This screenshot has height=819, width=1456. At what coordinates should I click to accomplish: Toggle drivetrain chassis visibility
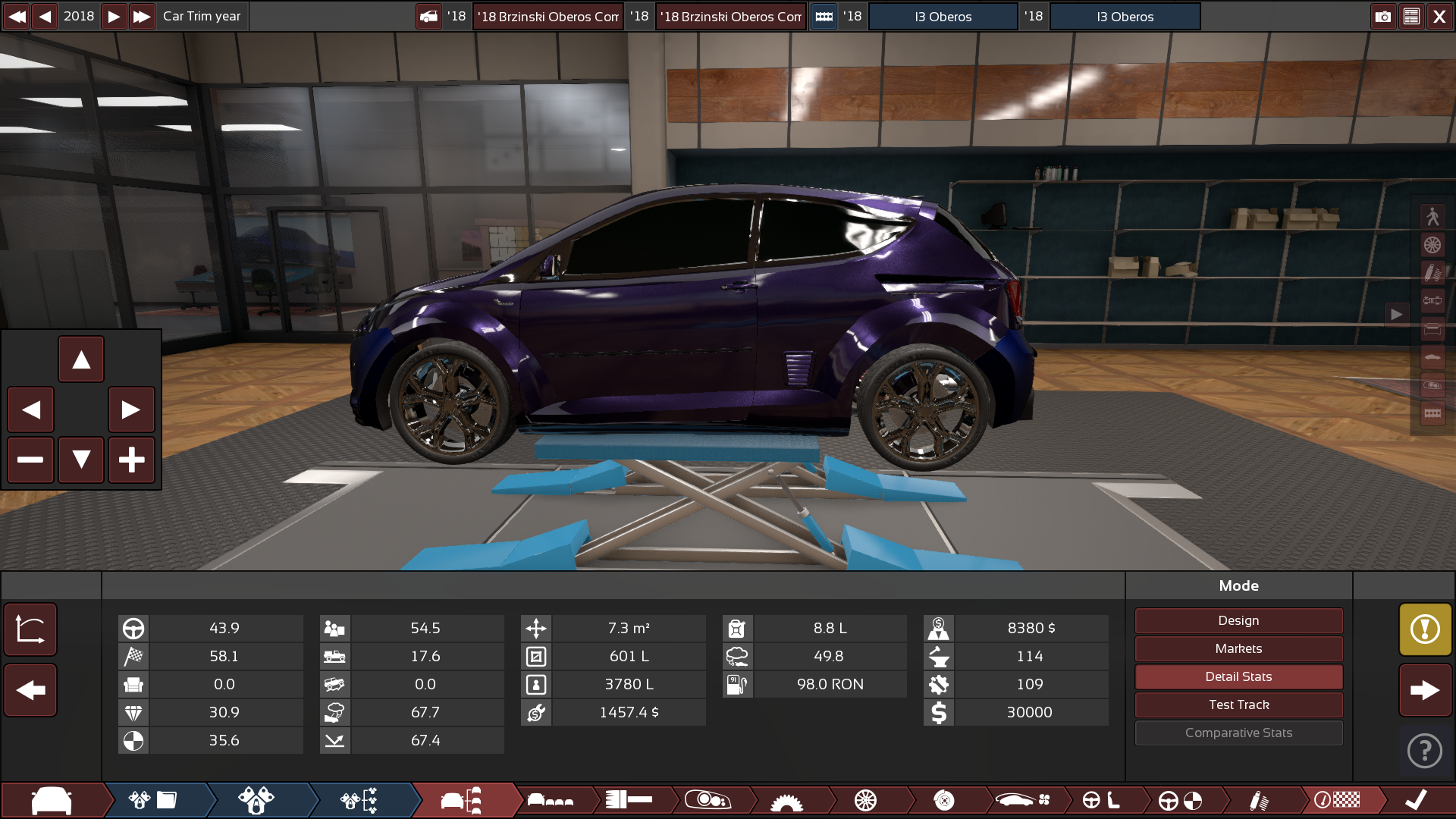tap(1432, 301)
